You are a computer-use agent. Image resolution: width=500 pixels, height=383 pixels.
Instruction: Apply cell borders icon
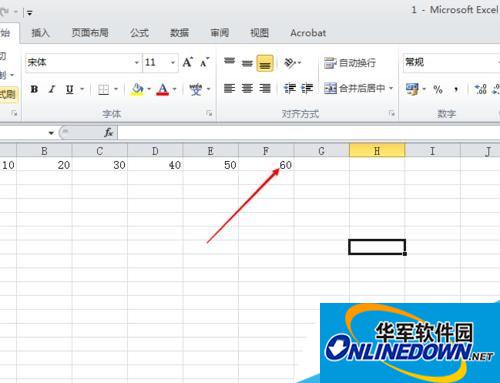point(103,89)
